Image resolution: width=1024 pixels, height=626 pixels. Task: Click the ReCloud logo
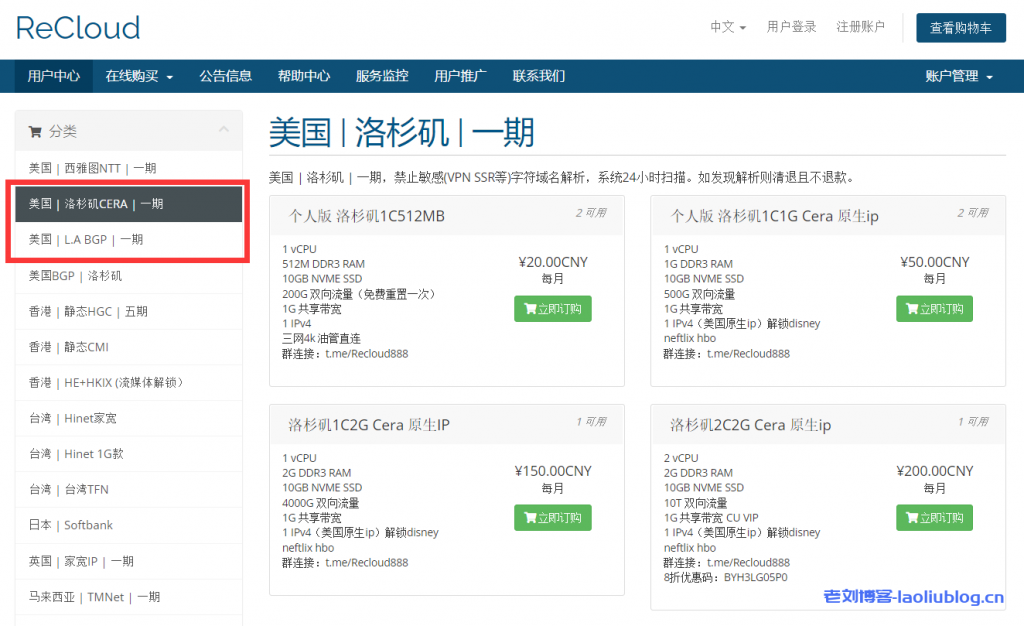(77, 29)
